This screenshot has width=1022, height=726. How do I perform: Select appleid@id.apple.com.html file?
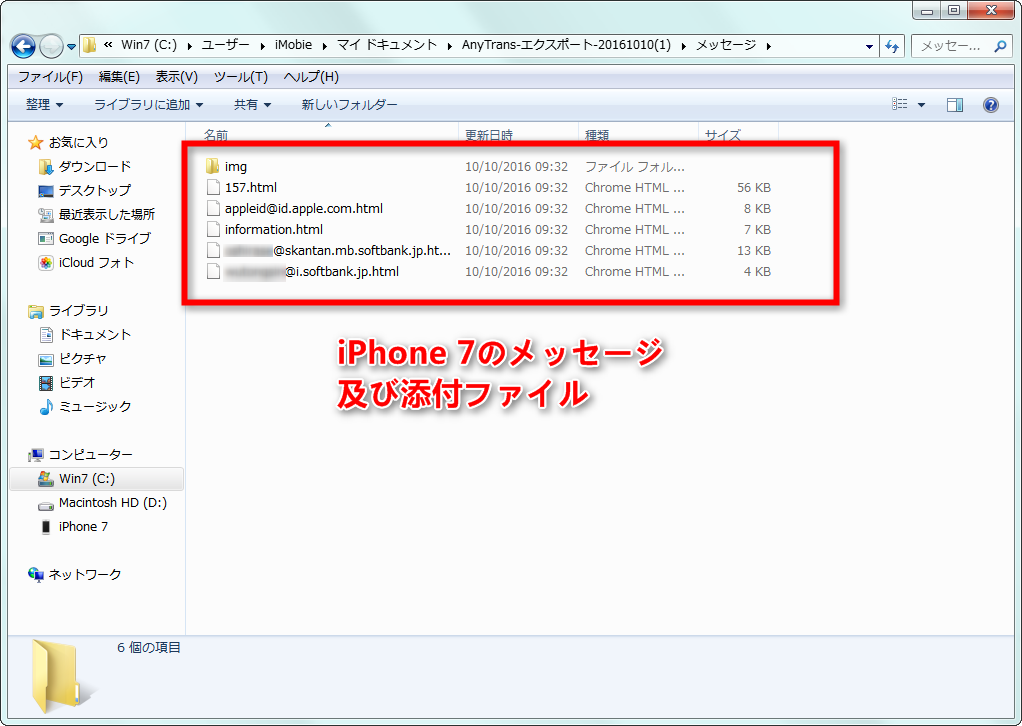[x=304, y=209]
